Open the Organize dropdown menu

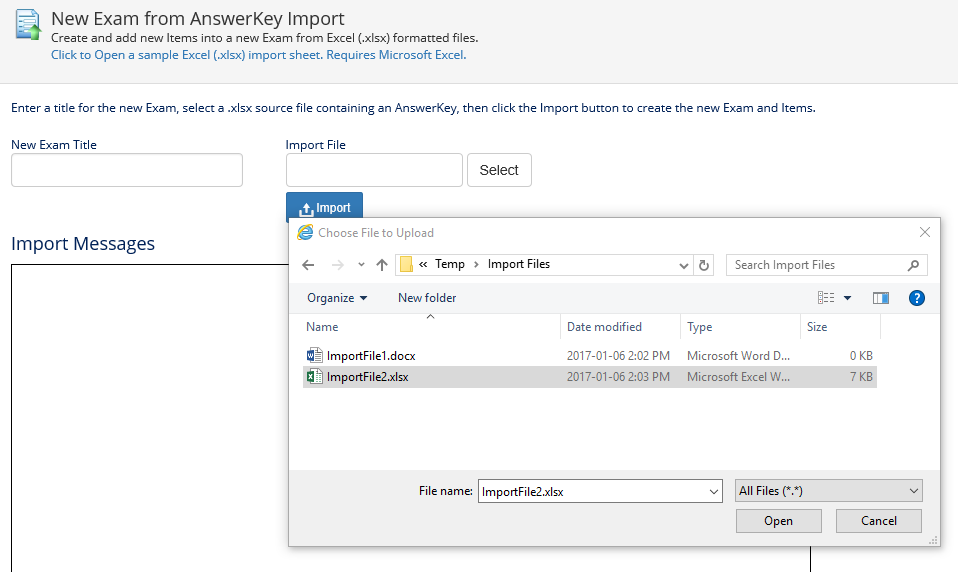(x=337, y=298)
